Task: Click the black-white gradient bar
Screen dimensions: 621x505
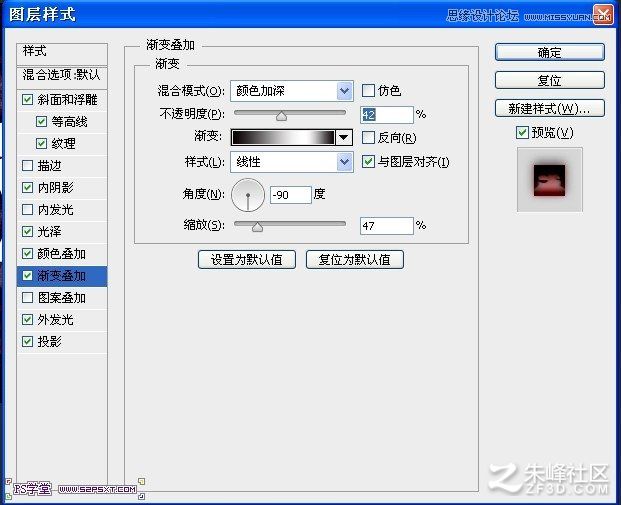Action: 284,137
